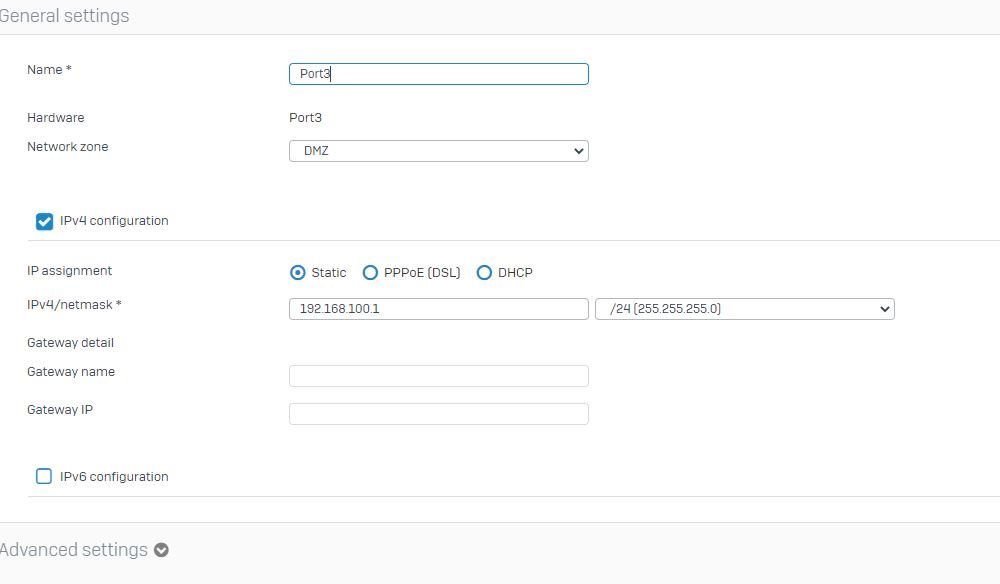The height and width of the screenshot is (584, 1000).
Task: Click the Advanced settings heading text
Action: click(74, 550)
